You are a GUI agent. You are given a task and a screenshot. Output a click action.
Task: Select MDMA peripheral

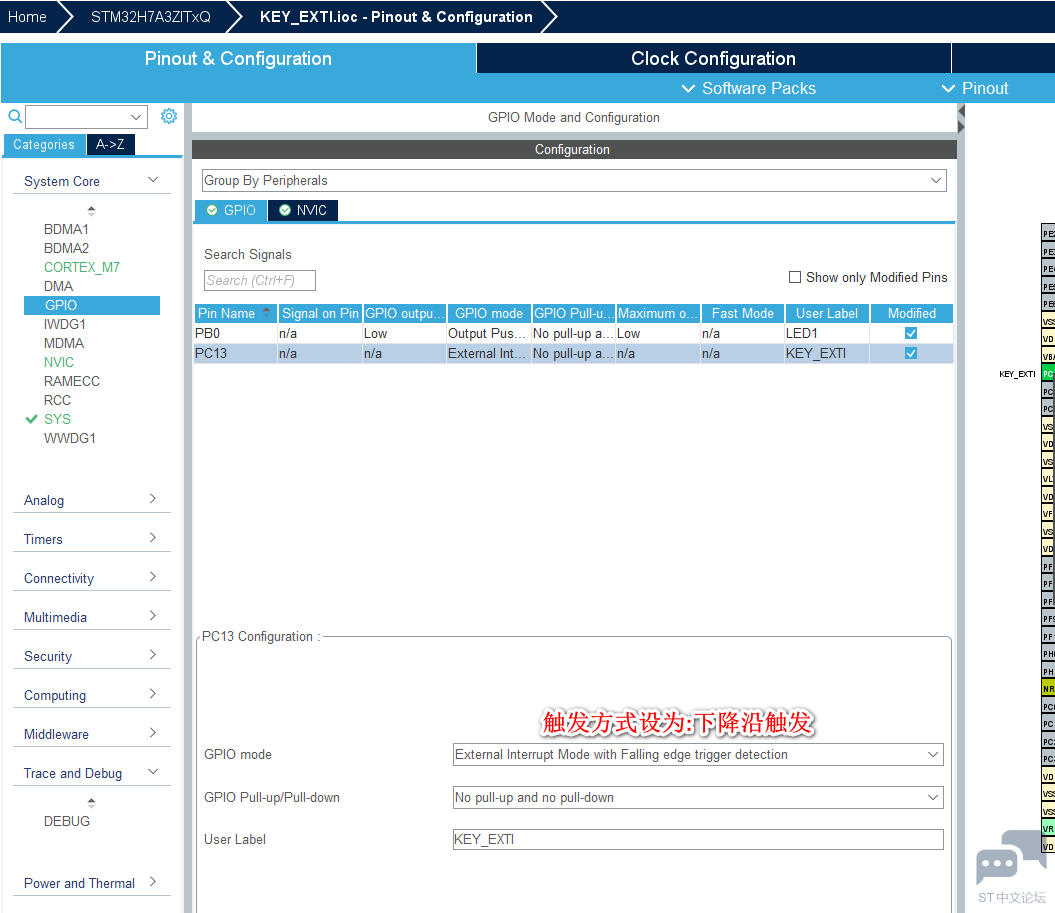64,343
